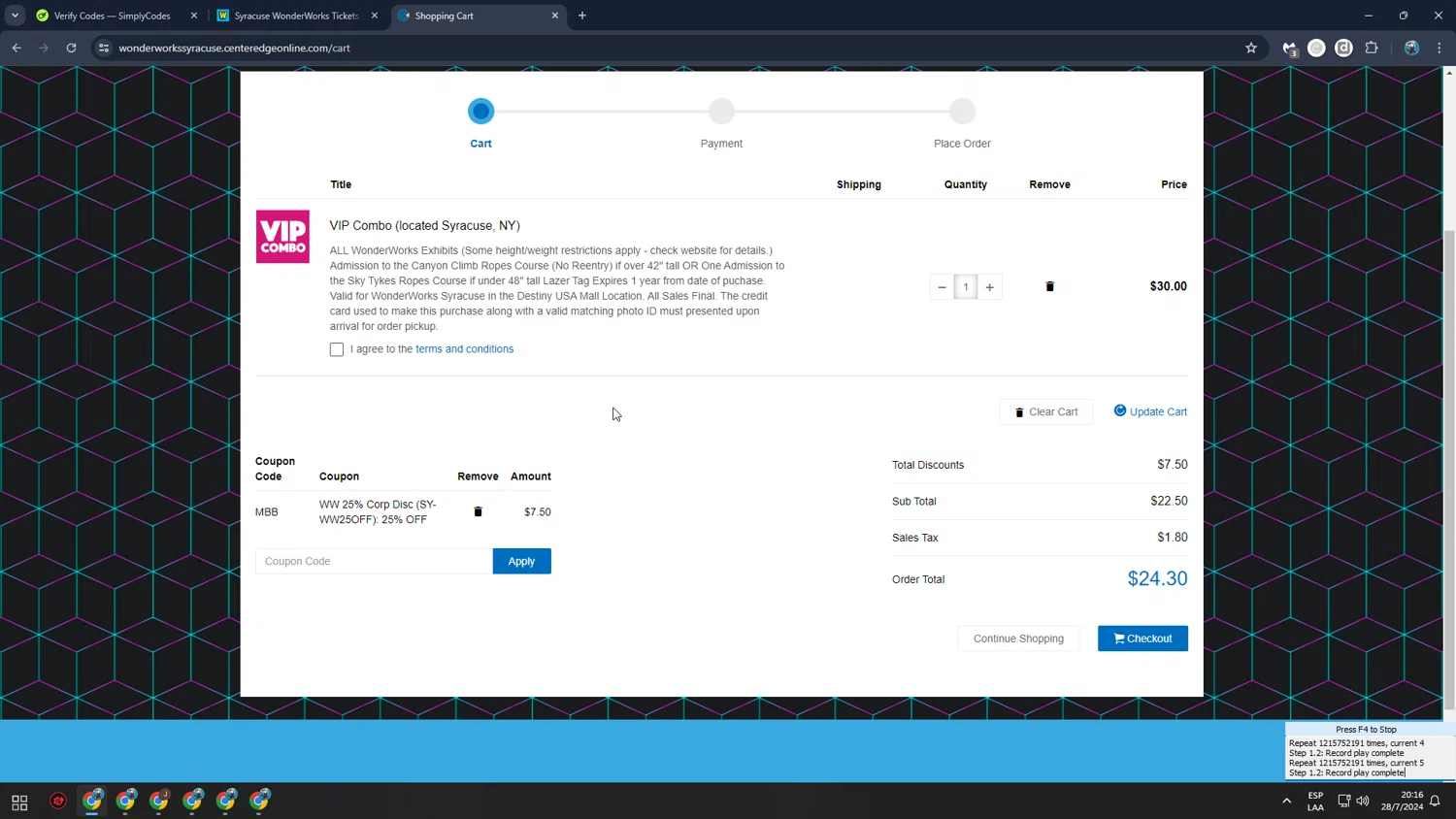This screenshot has width=1456, height=819.
Task: Click the browser address bar URL
Action: [x=234, y=48]
